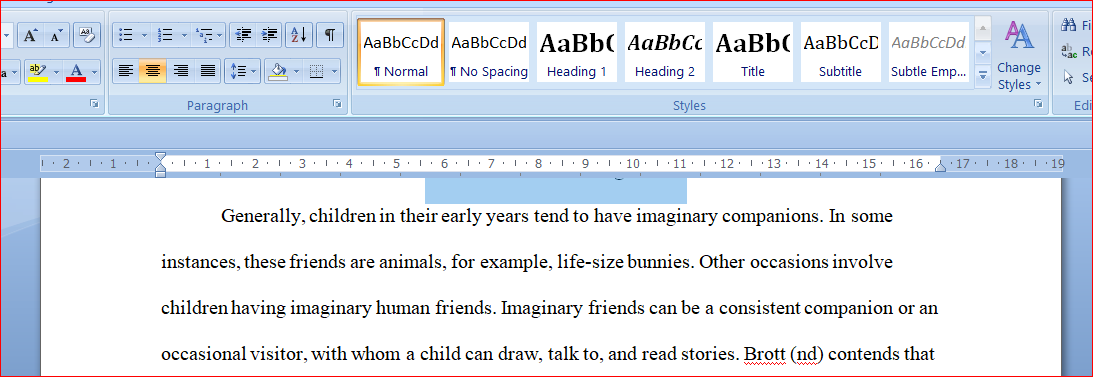Apply the Subtitle style
Image resolution: width=1093 pixels, height=377 pixels.
click(x=840, y=52)
